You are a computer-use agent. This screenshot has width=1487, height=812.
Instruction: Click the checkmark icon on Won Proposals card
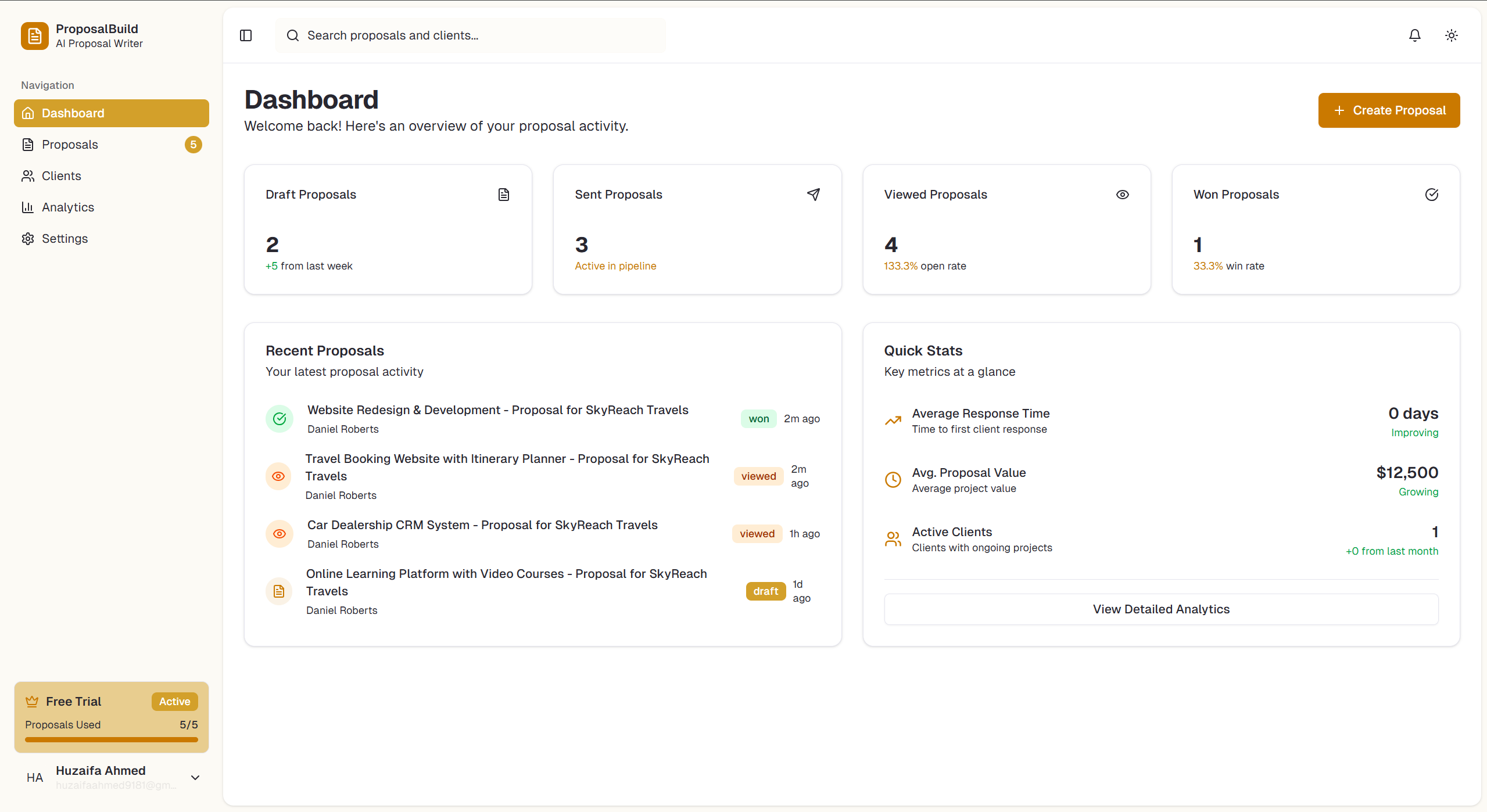tap(1432, 194)
